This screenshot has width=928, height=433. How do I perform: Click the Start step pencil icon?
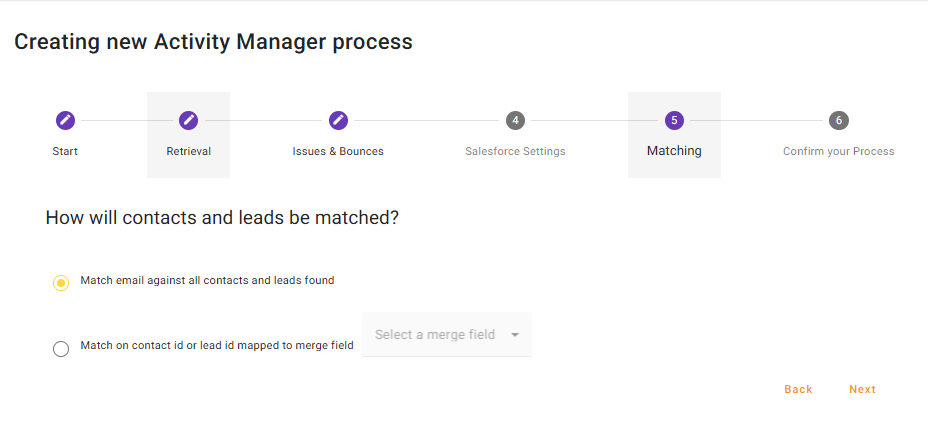pos(65,120)
